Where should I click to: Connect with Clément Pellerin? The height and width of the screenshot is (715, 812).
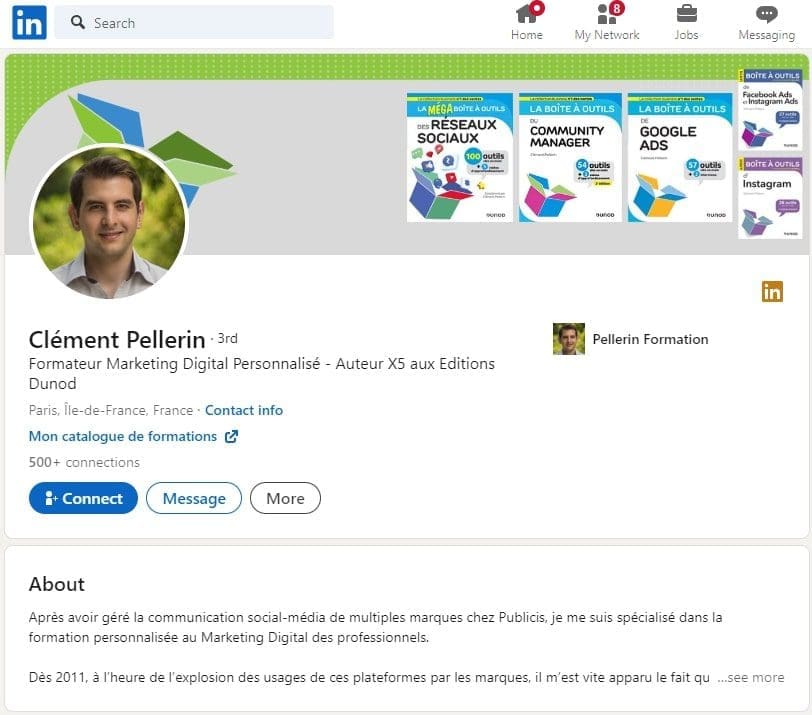[83, 498]
